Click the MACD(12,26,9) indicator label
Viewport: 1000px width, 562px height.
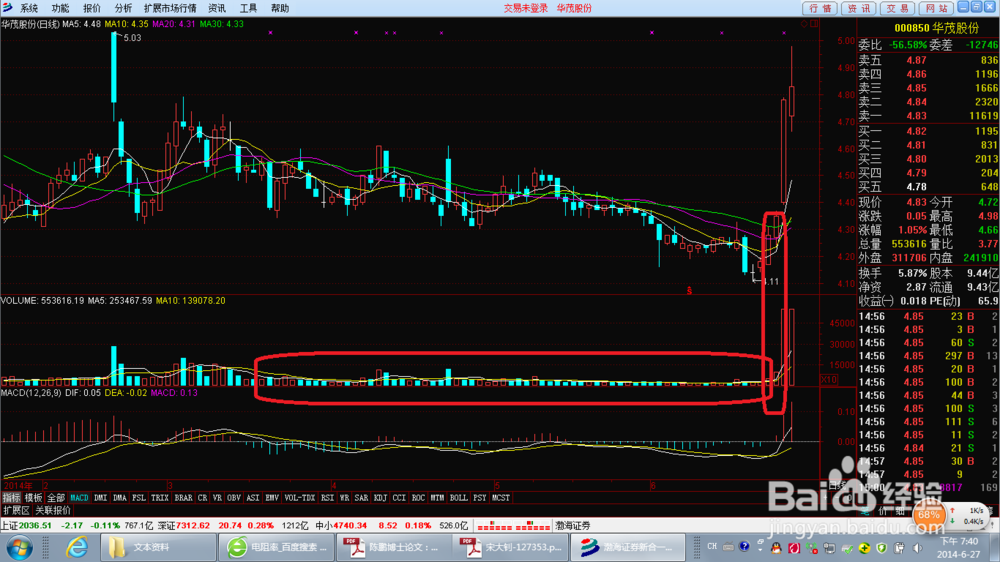click(31, 393)
